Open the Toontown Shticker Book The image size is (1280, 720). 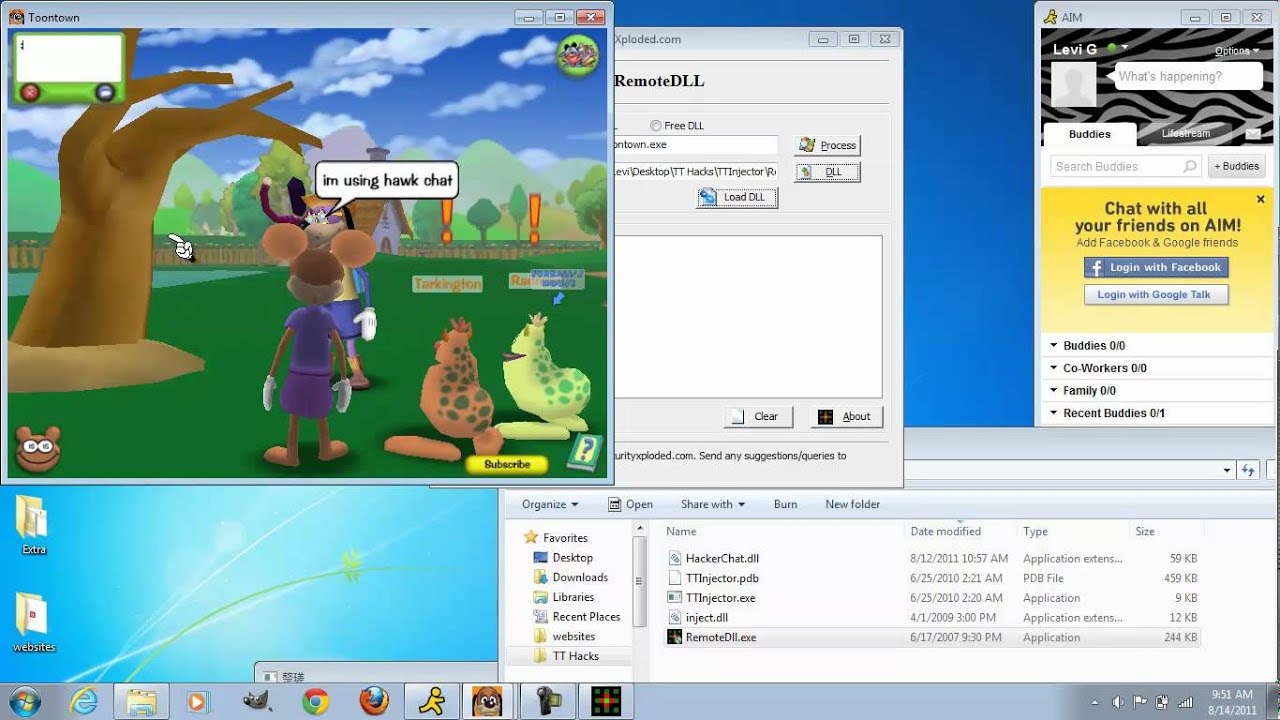[x=587, y=451]
